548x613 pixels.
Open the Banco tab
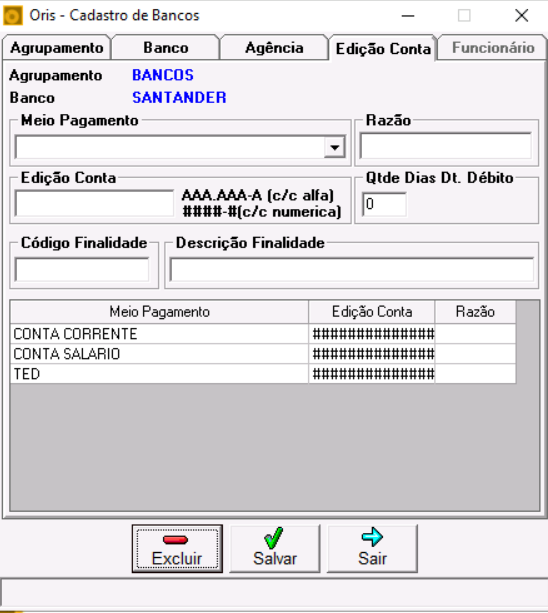coord(166,48)
